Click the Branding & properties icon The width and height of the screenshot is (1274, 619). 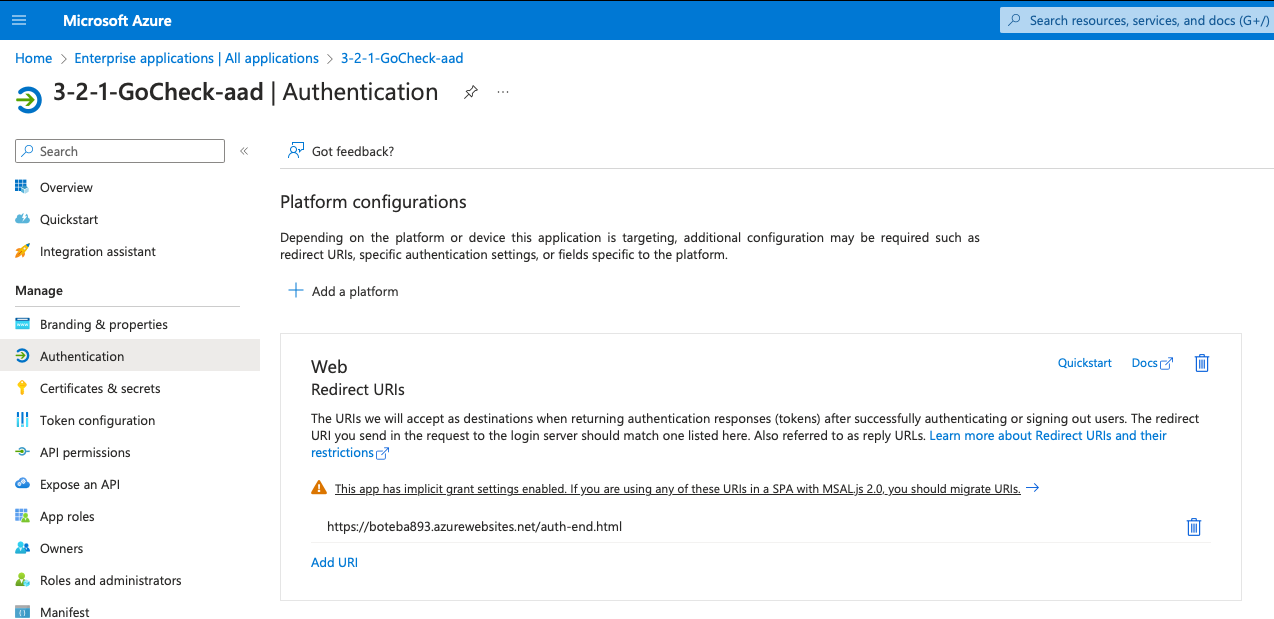(22, 324)
